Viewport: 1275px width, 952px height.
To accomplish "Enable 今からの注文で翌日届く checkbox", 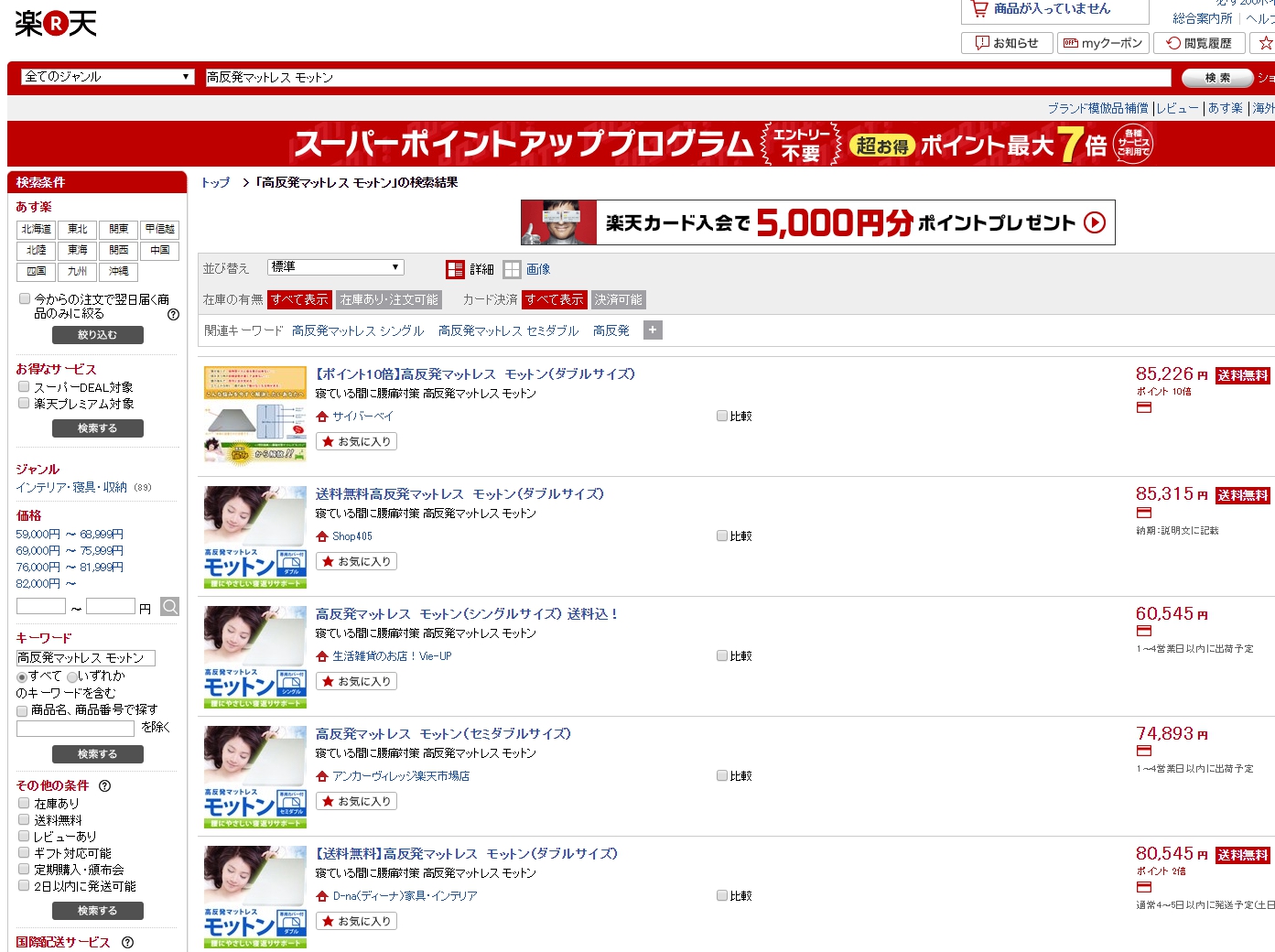I will point(25,298).
